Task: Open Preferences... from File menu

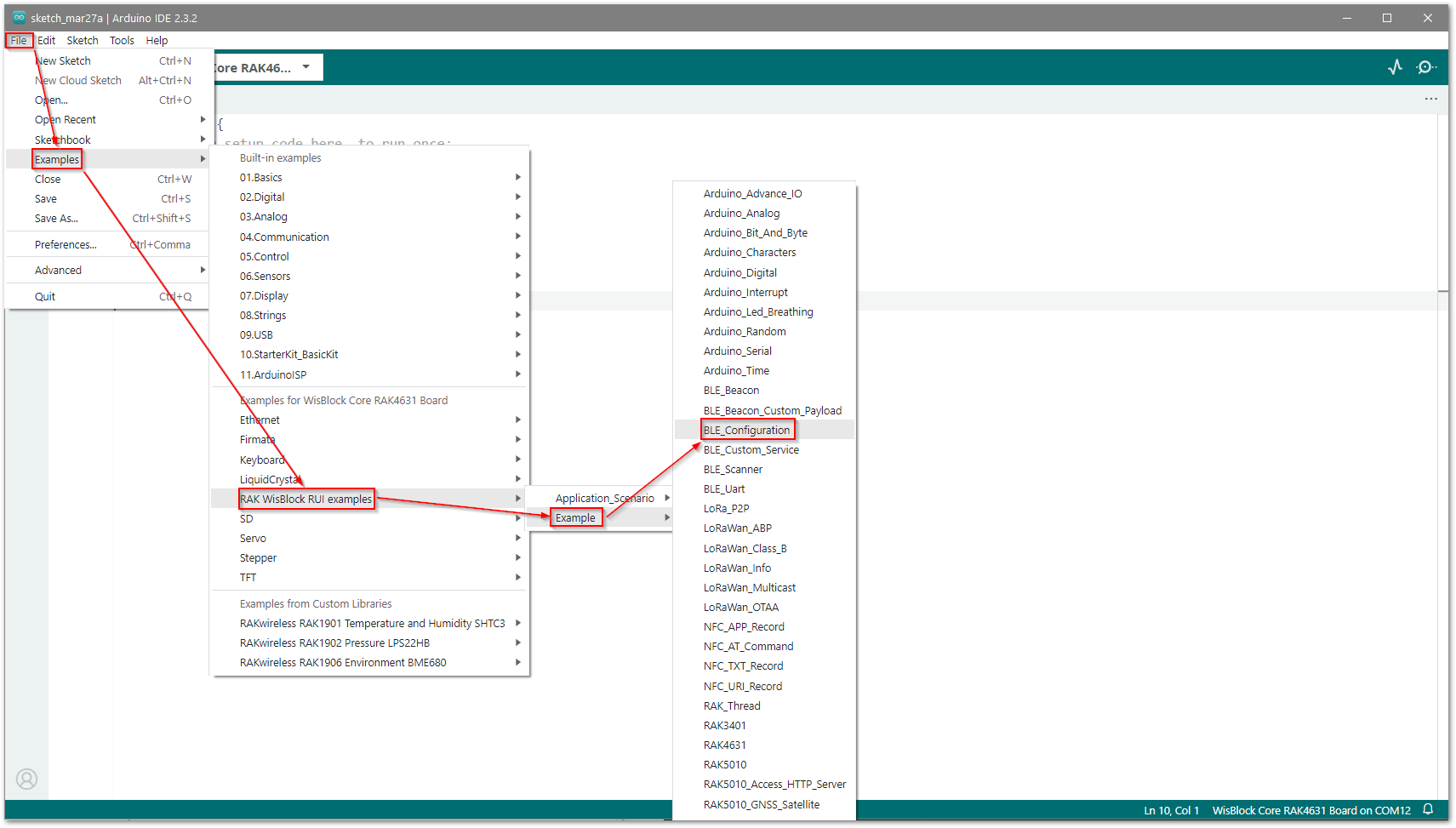Action: tap(106, 244)
